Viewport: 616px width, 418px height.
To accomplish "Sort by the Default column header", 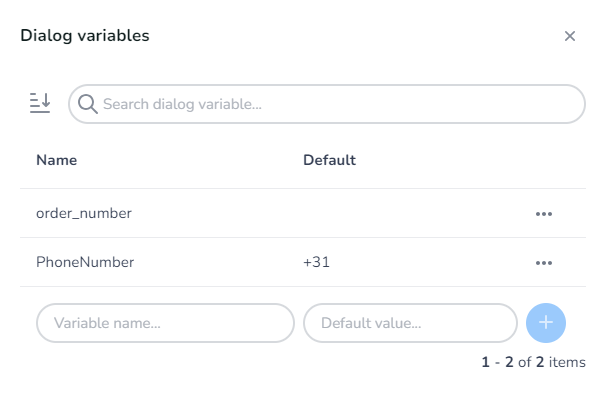I will [329, 160].
